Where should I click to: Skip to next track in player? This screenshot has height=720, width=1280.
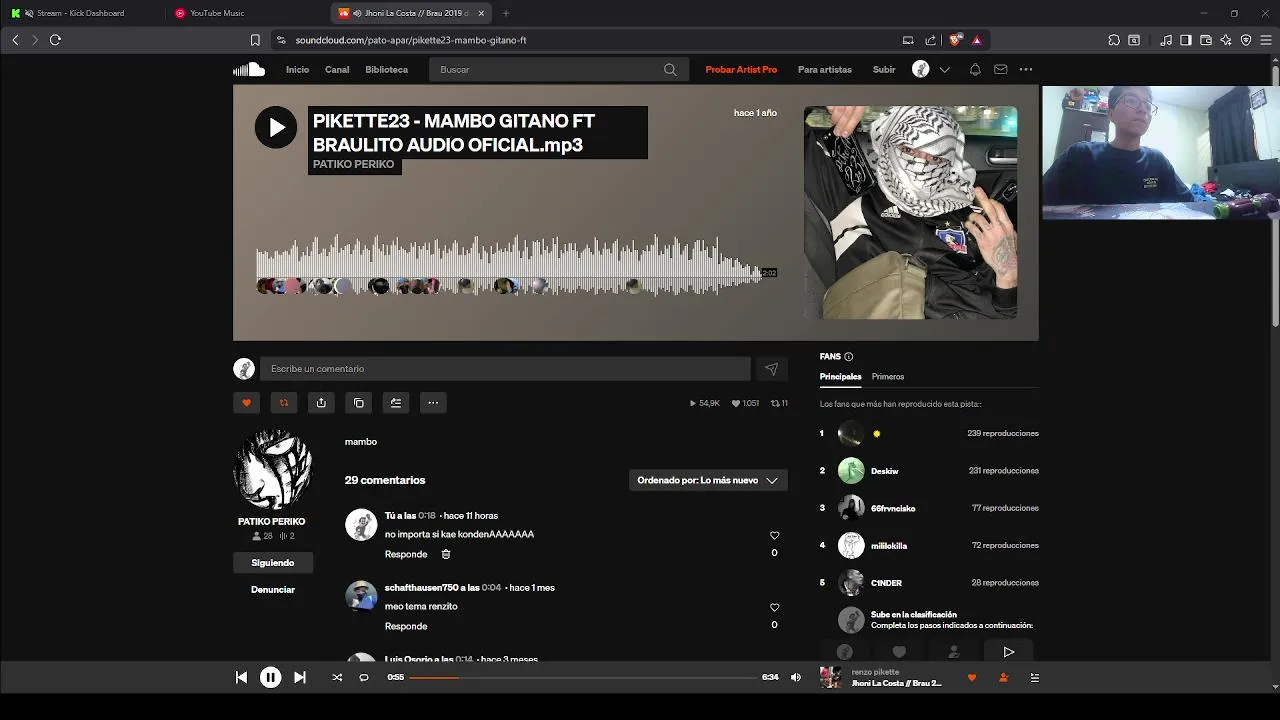click(299, 677)
